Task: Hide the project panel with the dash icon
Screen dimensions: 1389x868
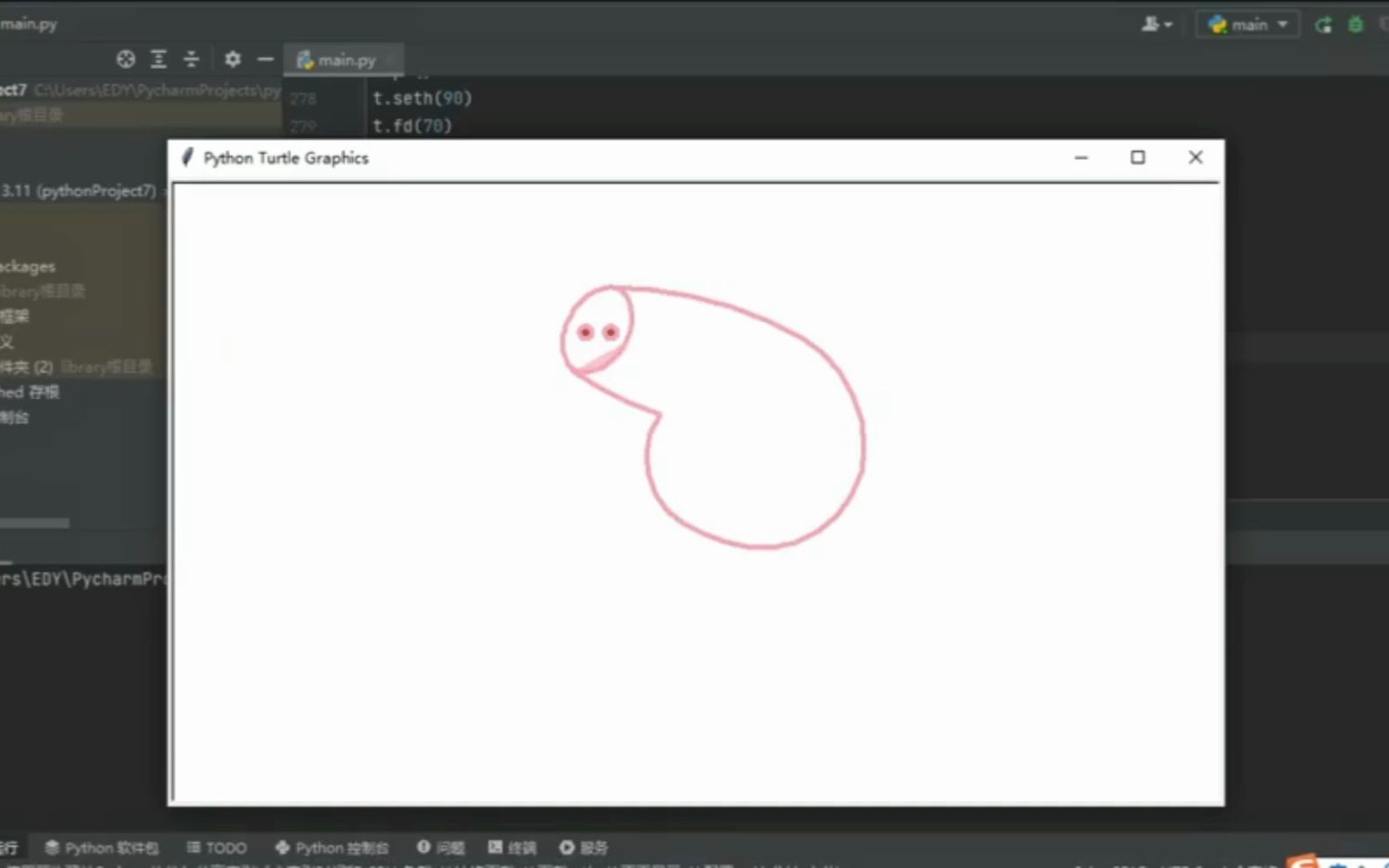Action: pos(265,59)
